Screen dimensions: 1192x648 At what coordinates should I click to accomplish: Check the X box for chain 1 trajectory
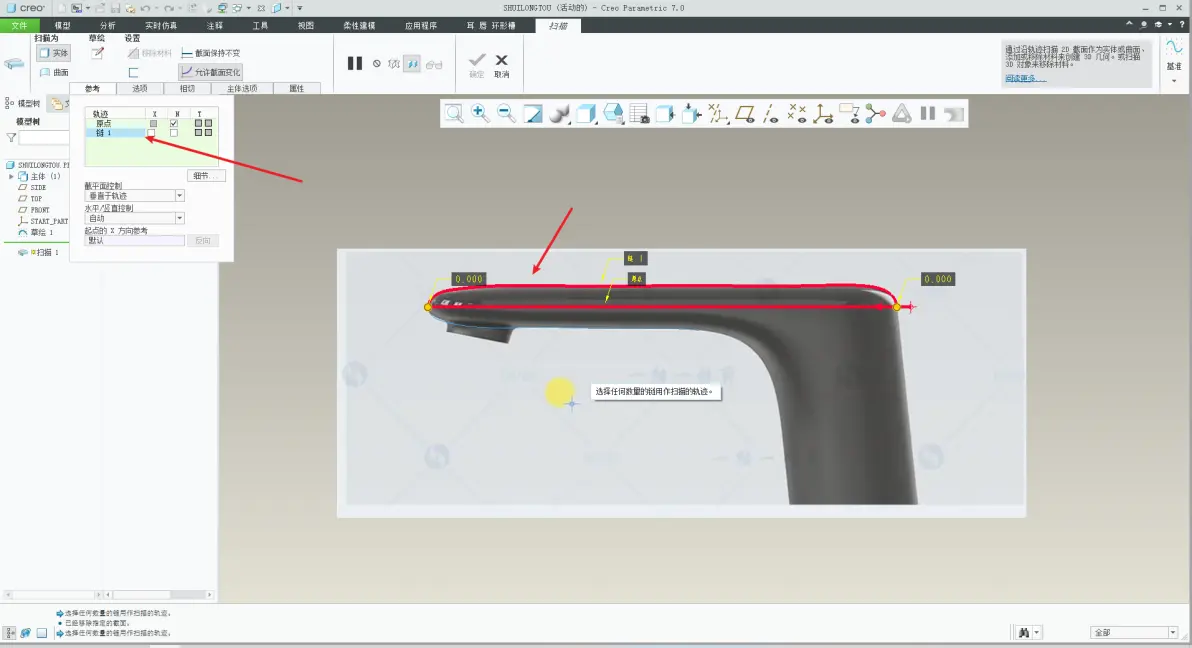pos(151,133)
